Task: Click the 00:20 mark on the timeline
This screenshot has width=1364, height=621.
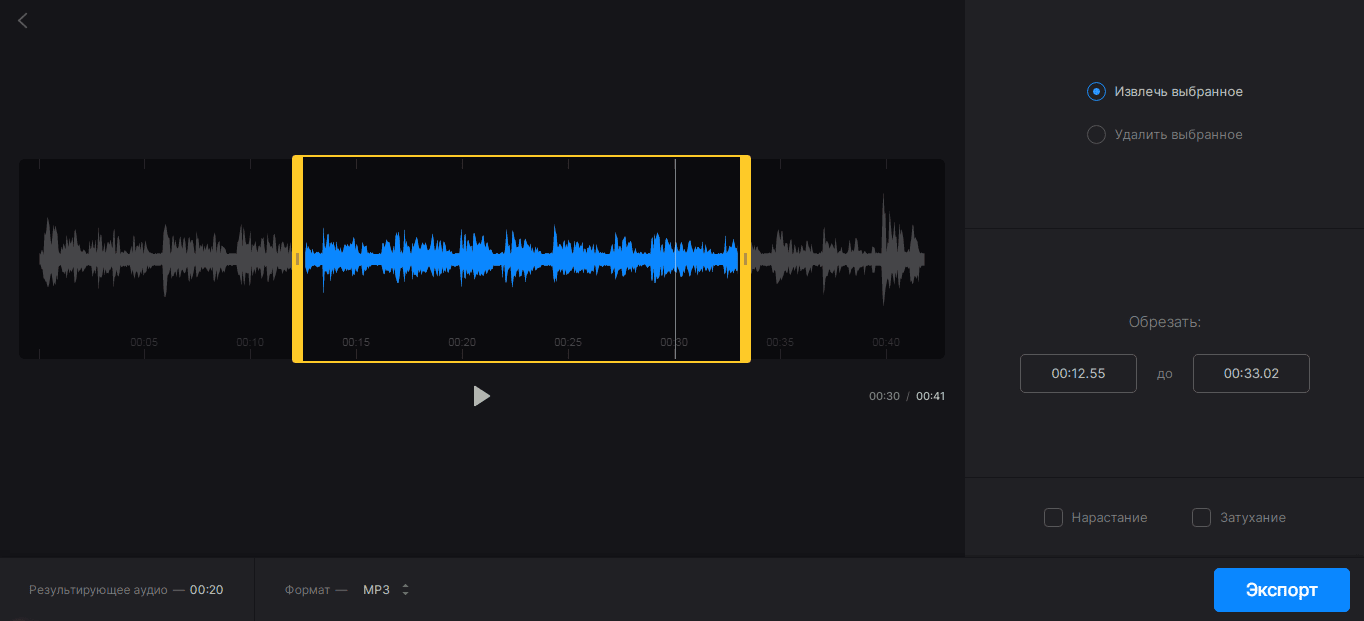Action: [x=462, y=342]
